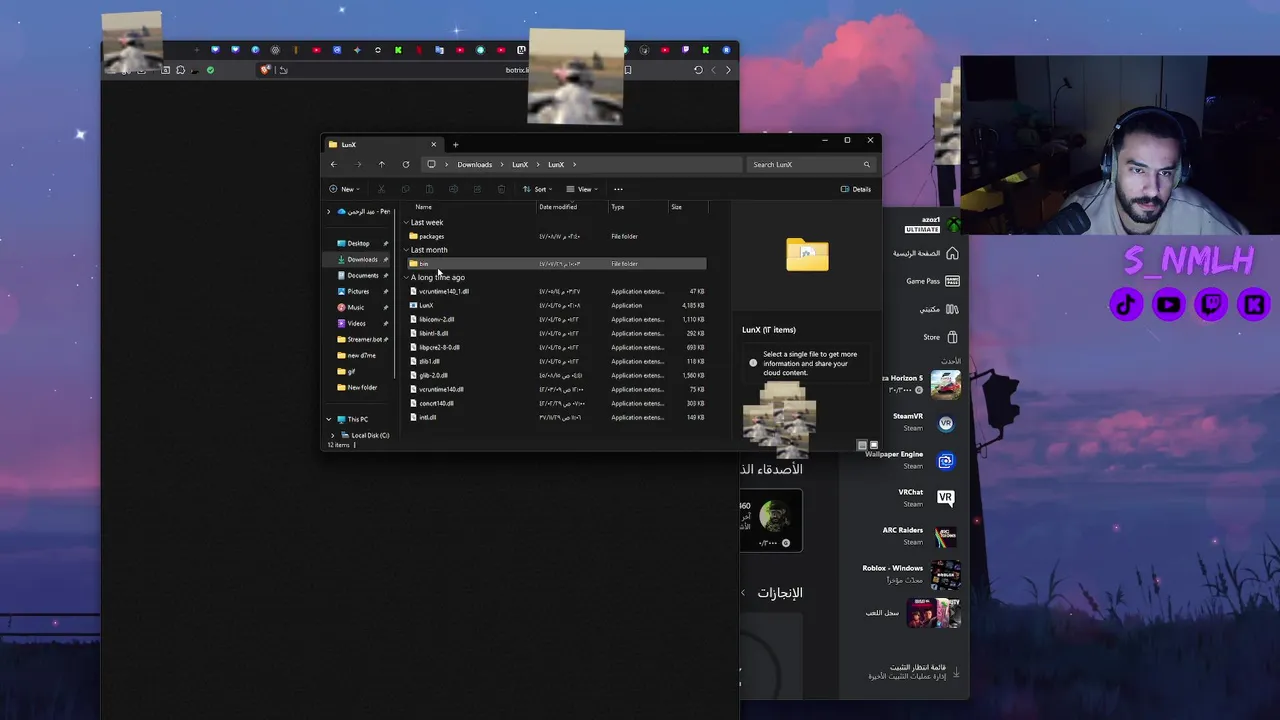Screen dimensions: 1280x720
Task: Open My Library (مكتبتي) in Xbox app
Action: (x=939, y=309)
